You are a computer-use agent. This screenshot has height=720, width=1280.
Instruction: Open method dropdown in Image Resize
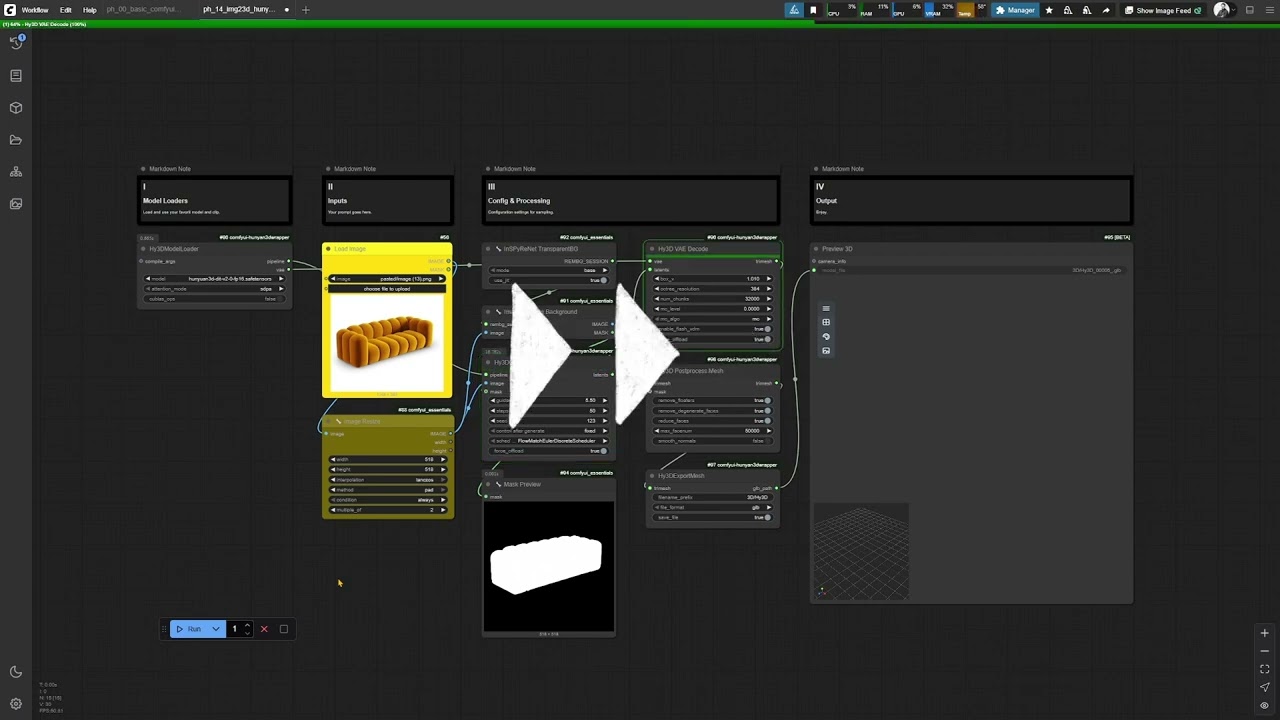pos(388,490)
